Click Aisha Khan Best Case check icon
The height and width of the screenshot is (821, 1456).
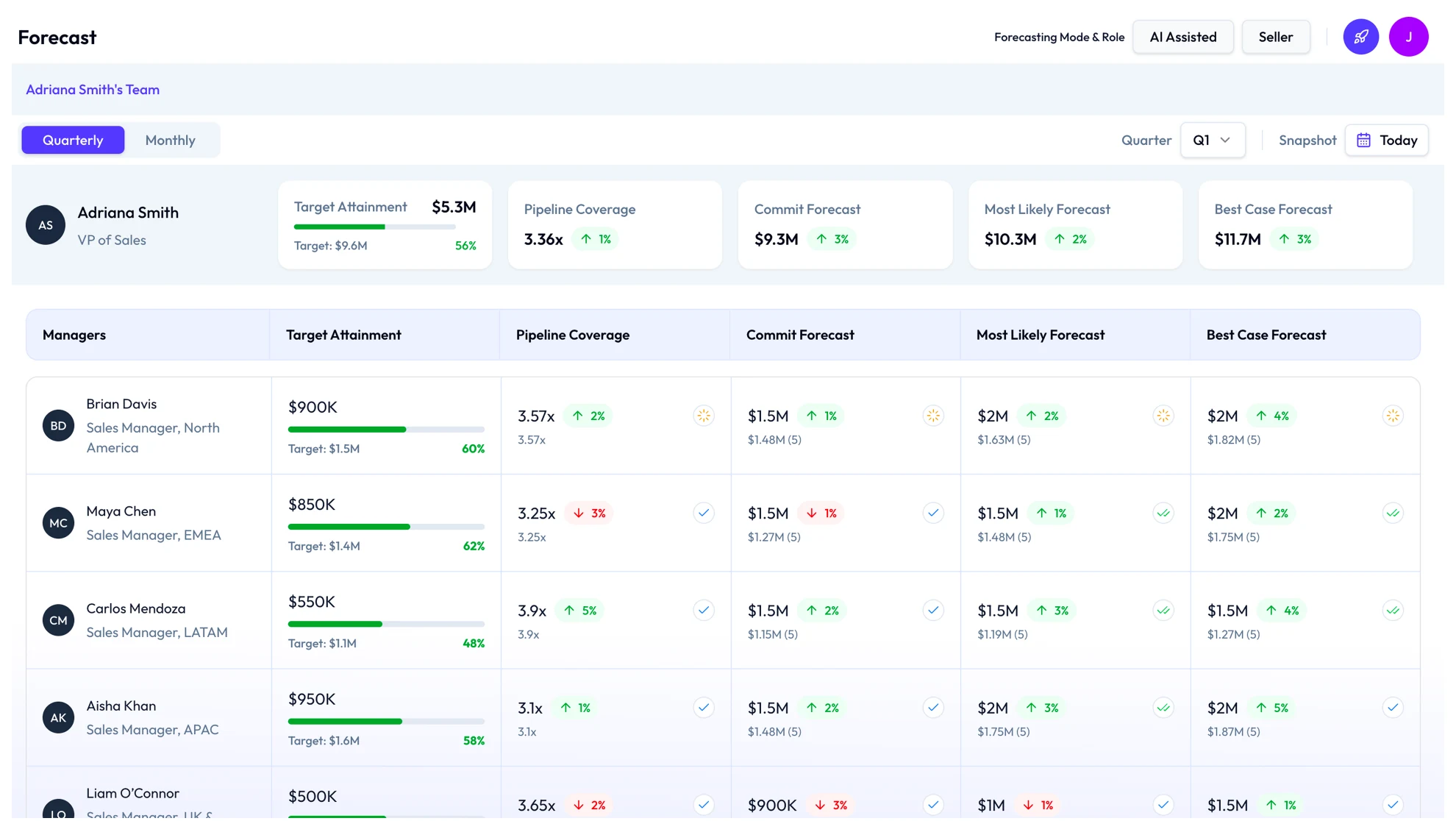pyautogui.click(x=1393, y=708)
